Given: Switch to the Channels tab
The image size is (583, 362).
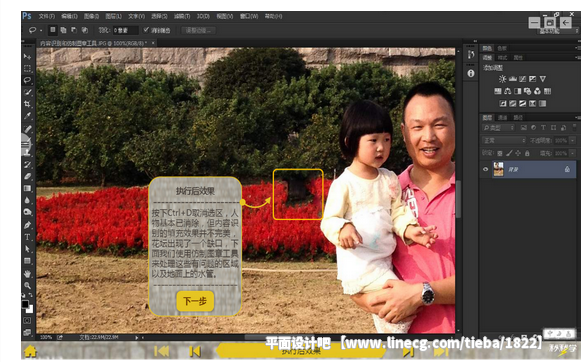Looking at the screenshot, I should coord(502,118).
